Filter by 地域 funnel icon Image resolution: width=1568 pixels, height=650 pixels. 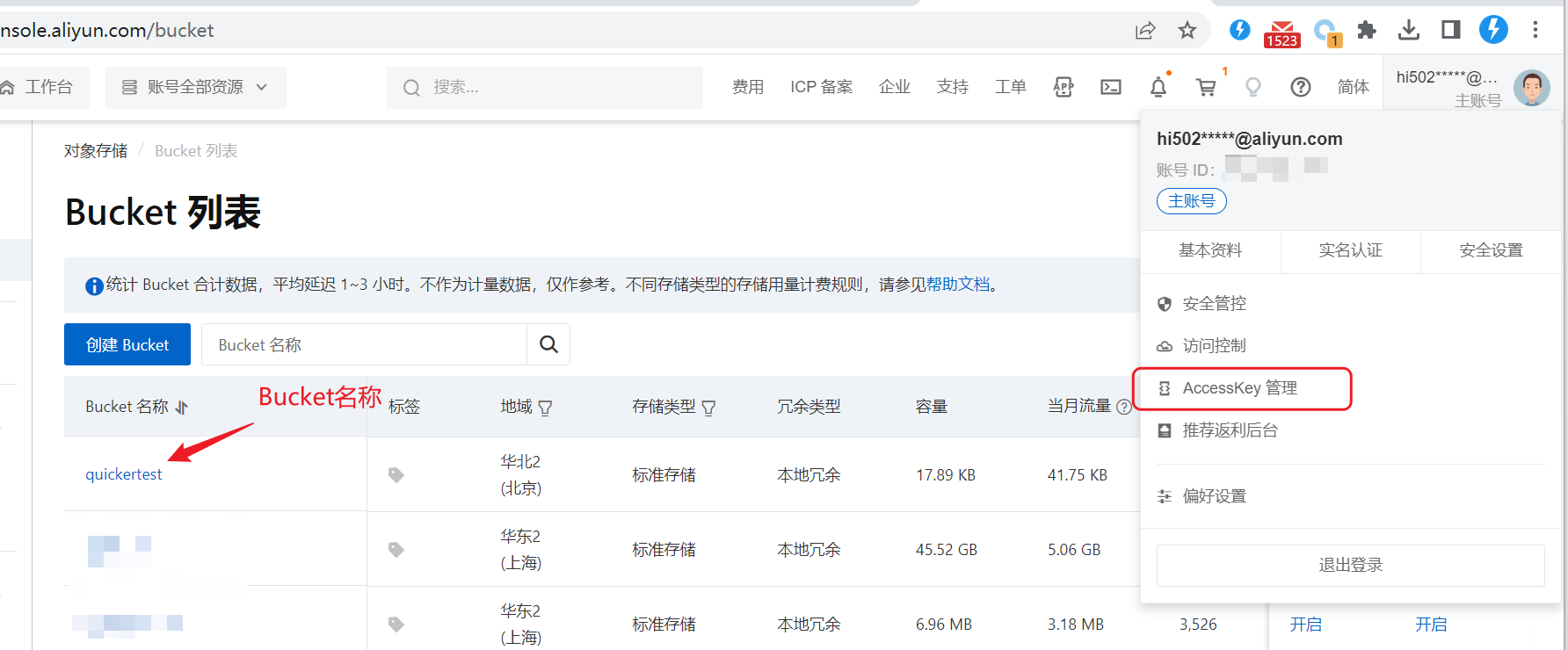(545, 408)
